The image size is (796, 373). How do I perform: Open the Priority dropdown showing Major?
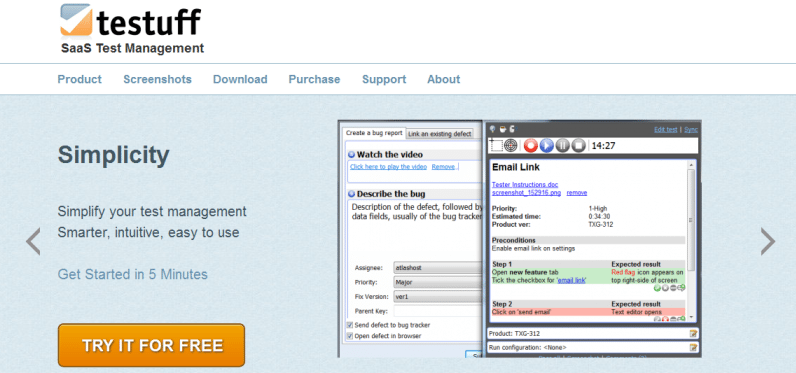click(x=438, y=282)
